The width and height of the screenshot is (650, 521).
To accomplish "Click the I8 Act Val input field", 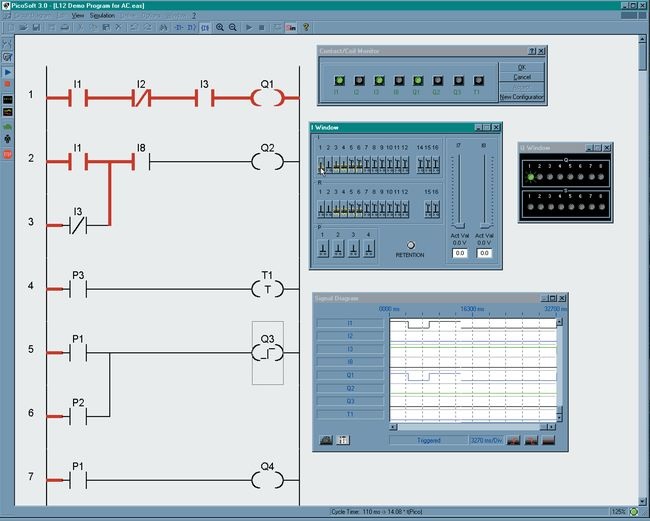I will 486,253.
